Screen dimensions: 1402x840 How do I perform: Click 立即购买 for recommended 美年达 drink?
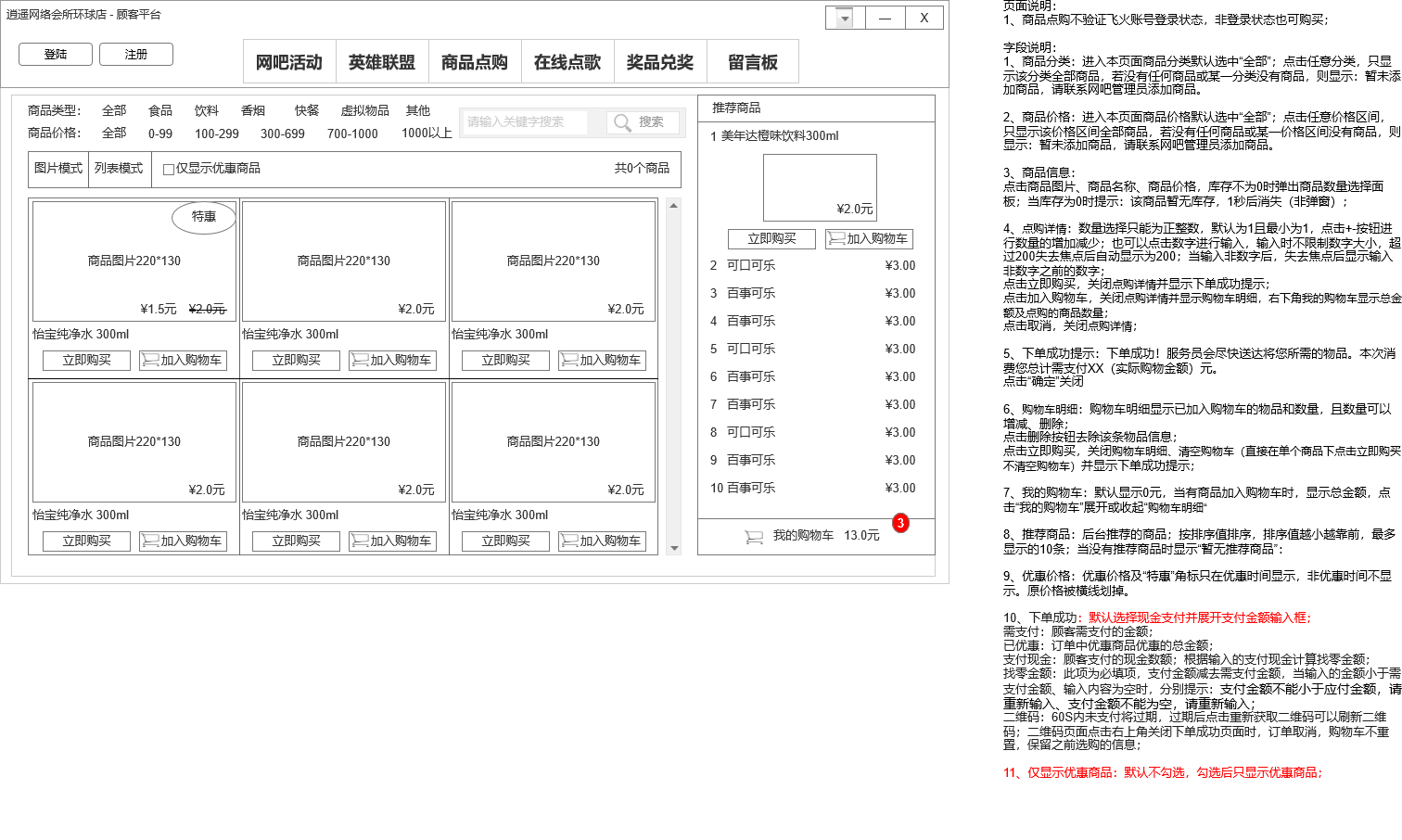[771, 239]
